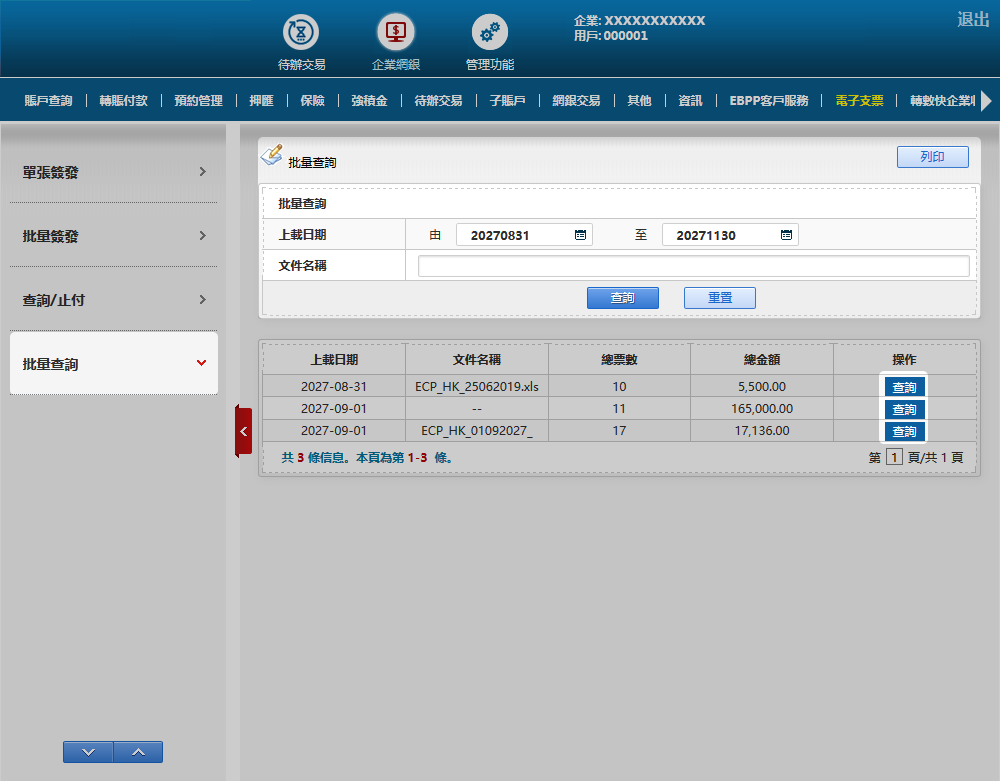Click the 文件名稱 text input field
1000x781 pixels.
click(693, 266)
